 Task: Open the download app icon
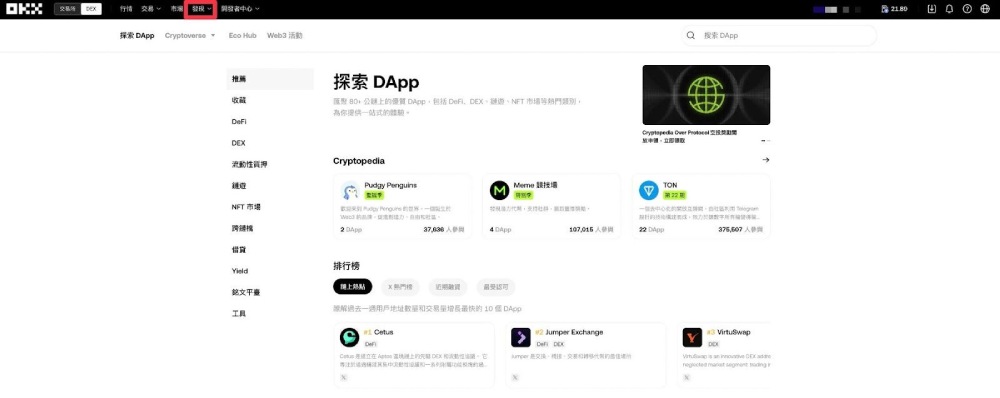(932, 9)
